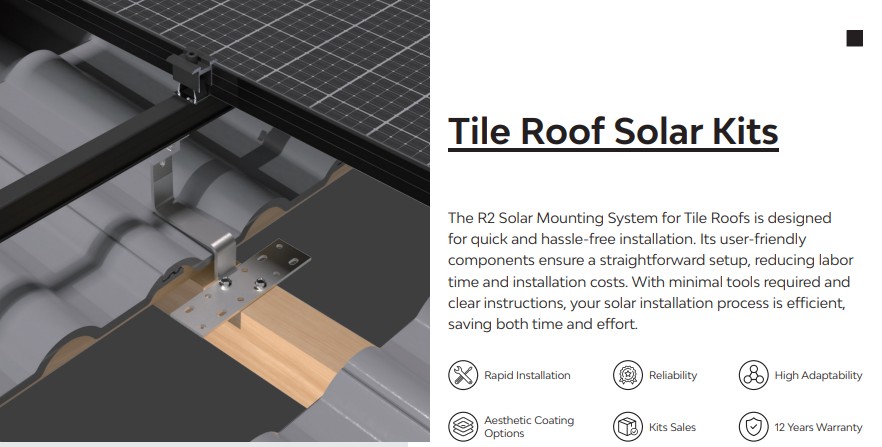Click the Reliability badge icon
Viewport: 882px width, 447px height.
pyautogui.click(x=628, y=375)
